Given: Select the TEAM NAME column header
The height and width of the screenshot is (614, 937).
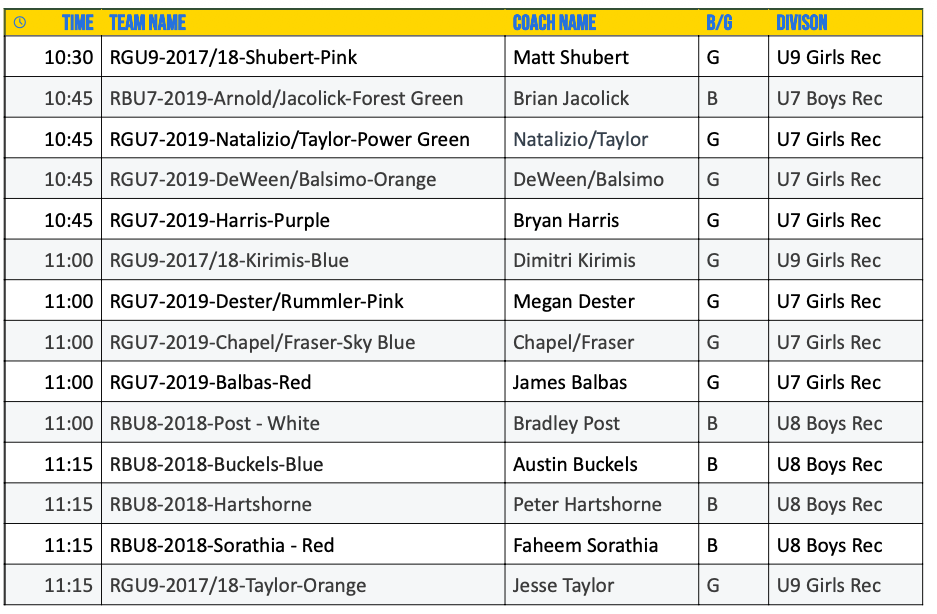Looking at the screenshot, I should [x=147, y=23].
